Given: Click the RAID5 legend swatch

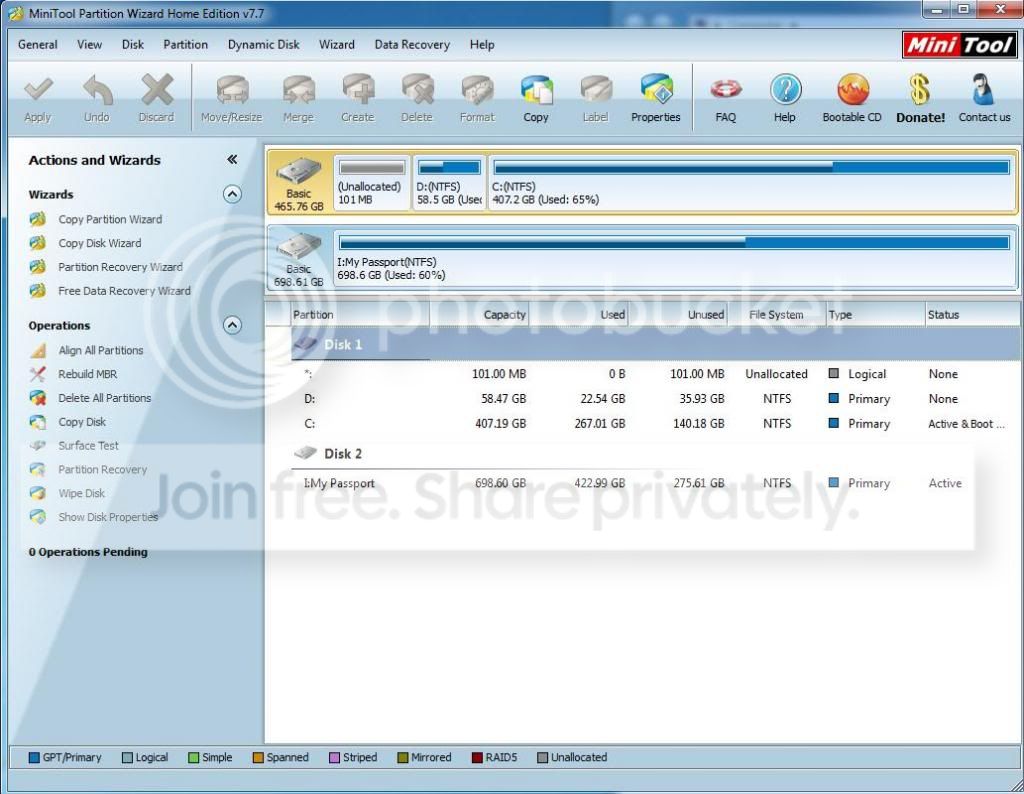Looking at the screenshot, I should [477, 757].
